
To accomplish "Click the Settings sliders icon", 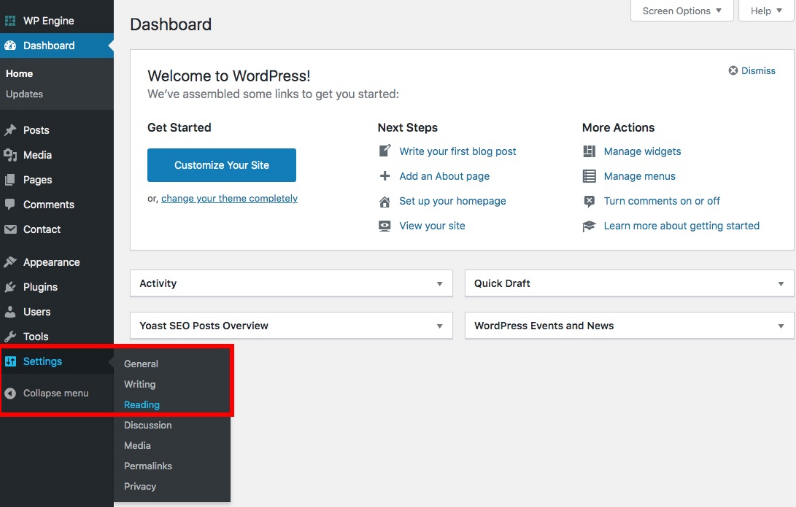I will point(10,361).
